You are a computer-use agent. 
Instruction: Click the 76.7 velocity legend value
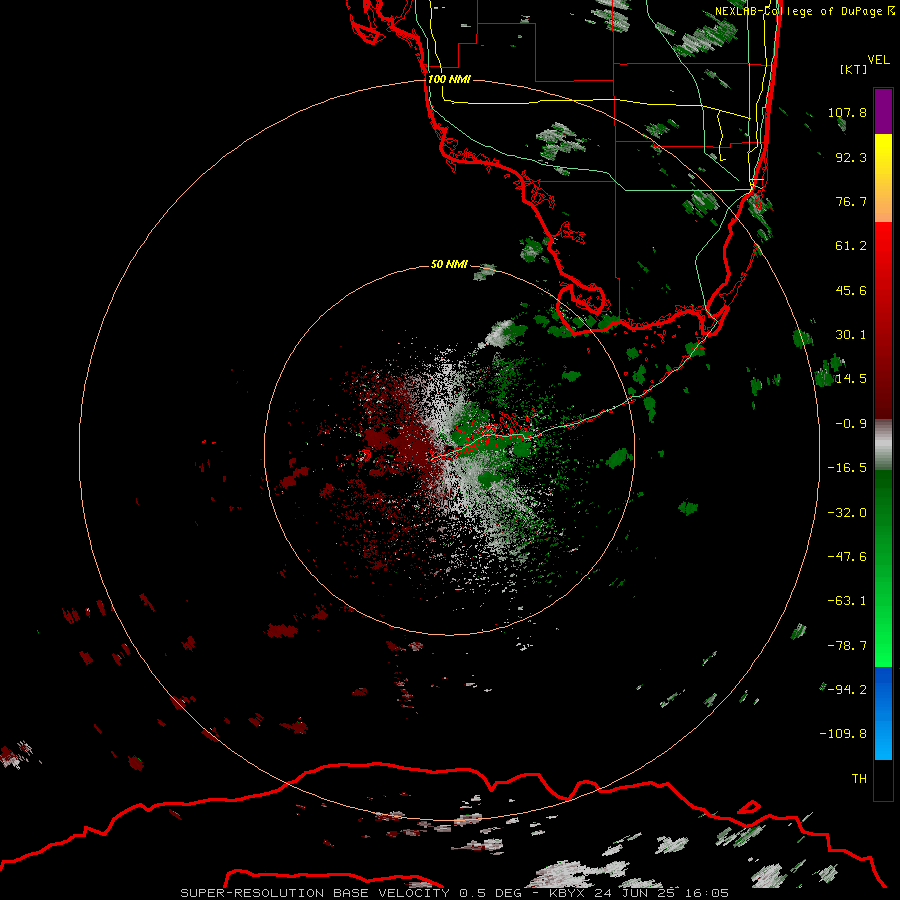(851, 201)
